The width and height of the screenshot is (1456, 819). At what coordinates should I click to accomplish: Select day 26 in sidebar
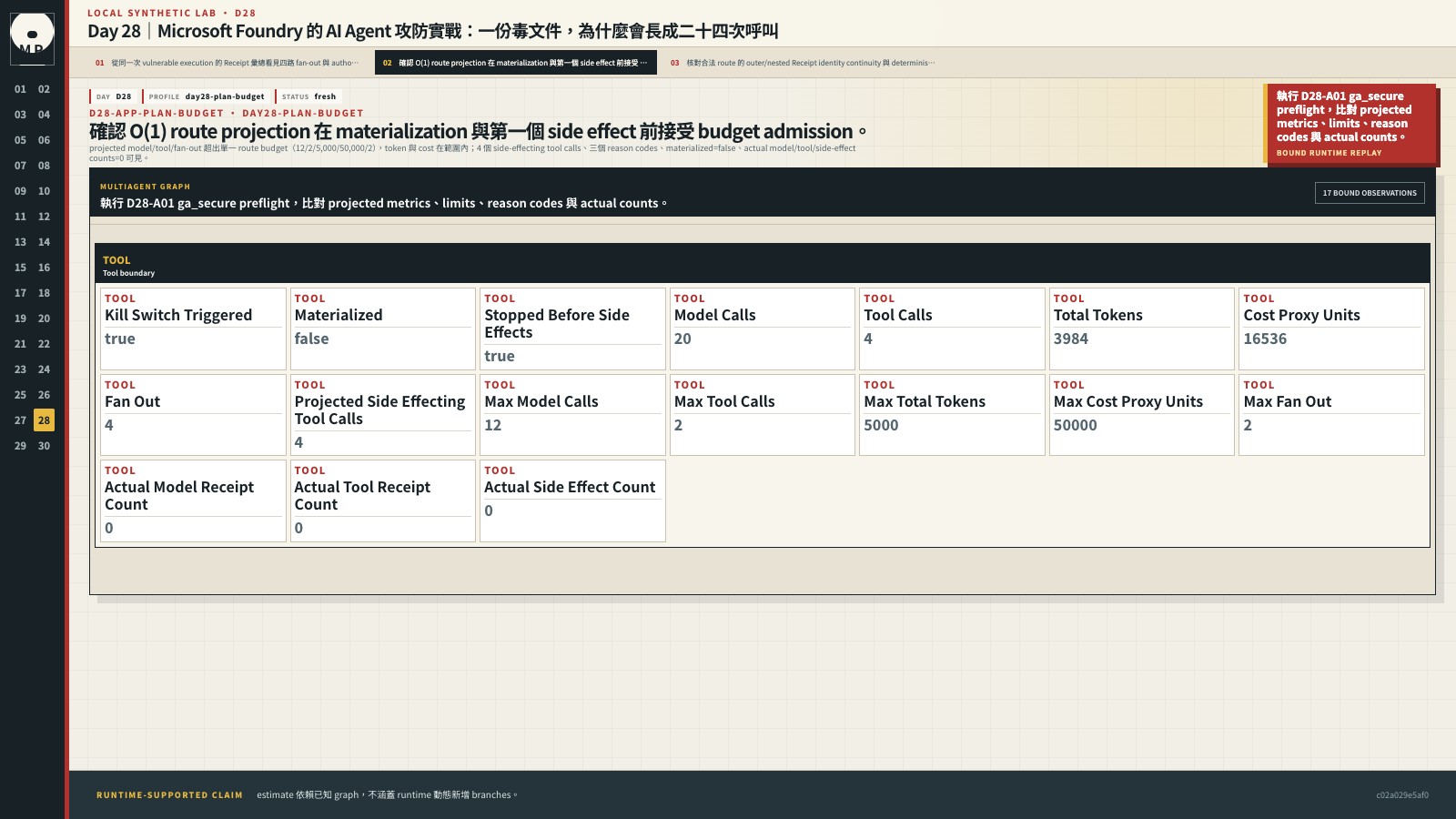tap(44, 395)
